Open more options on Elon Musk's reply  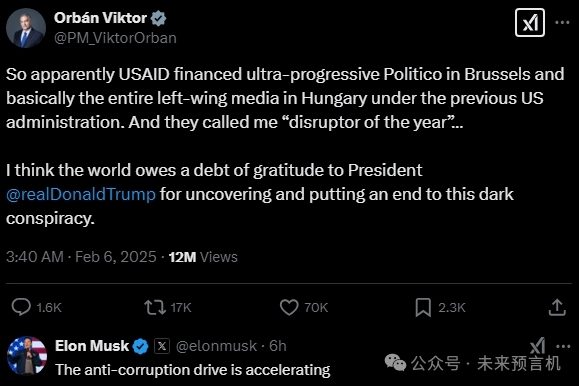pyautogui.click(x=563, y=346)
